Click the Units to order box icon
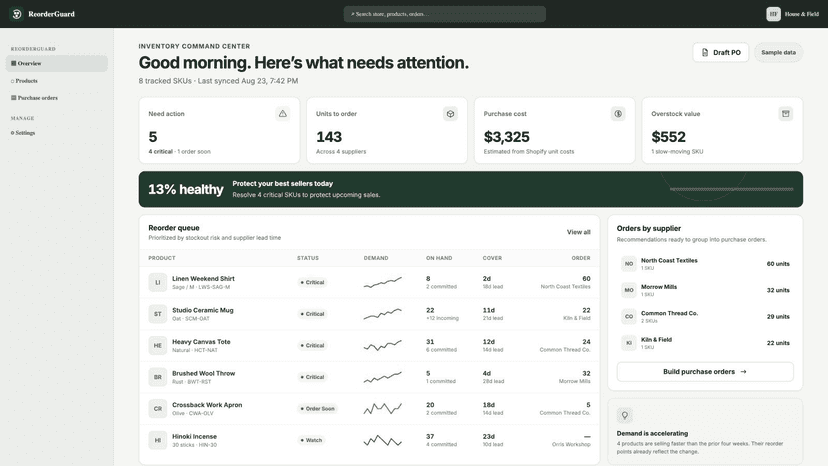 click(x=450, y=114)
